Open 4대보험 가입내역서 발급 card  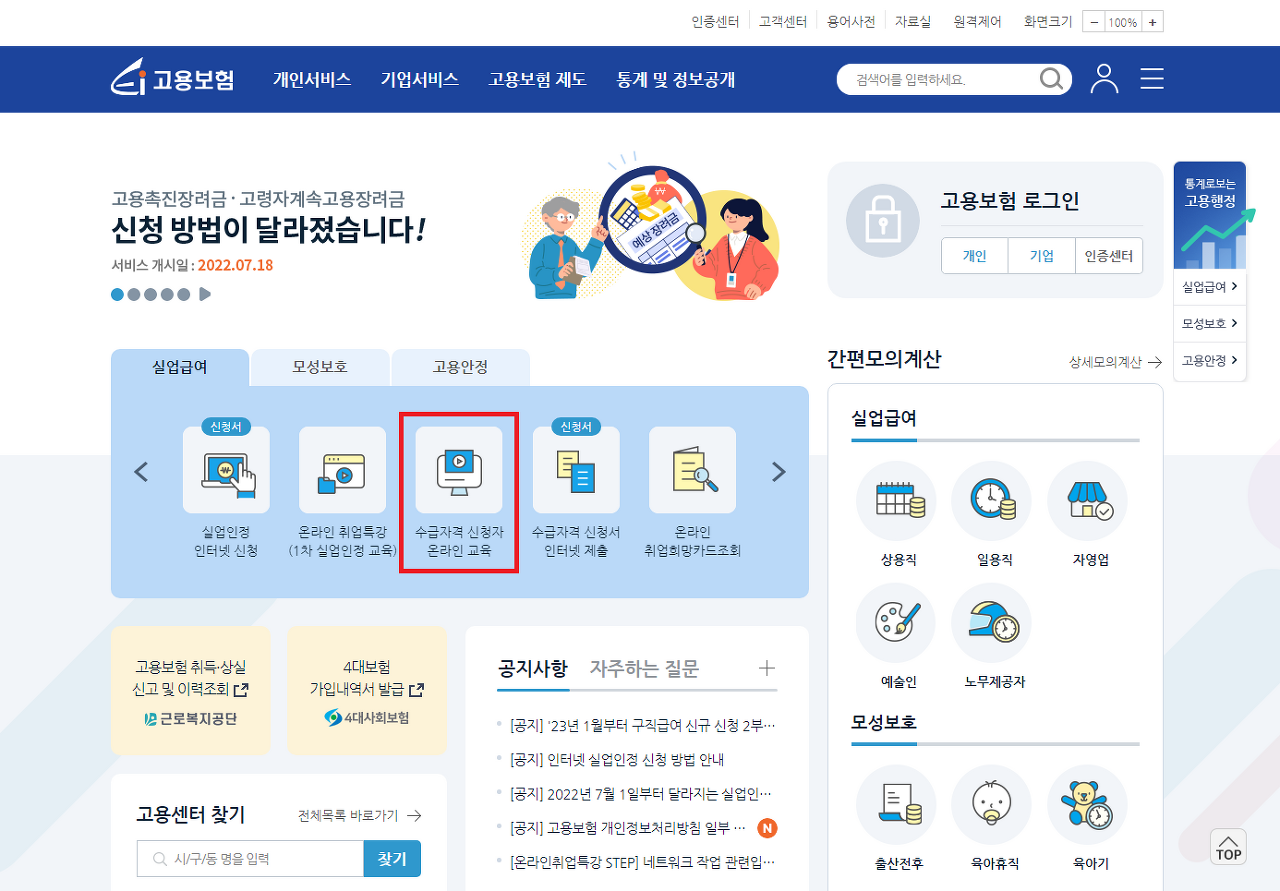click(x=367, y=690)
